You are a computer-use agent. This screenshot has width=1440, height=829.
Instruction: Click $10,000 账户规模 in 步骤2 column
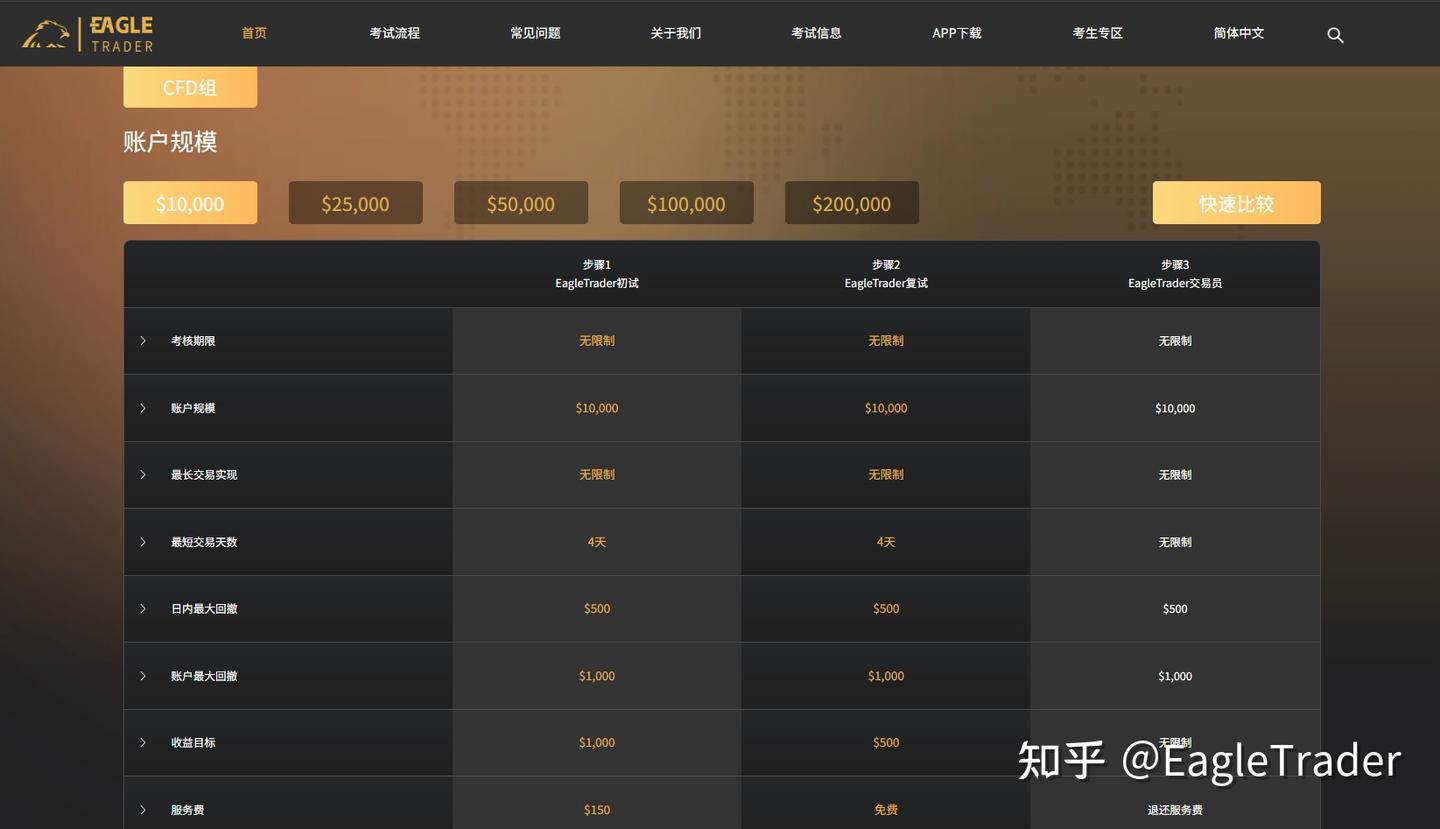(886, 408)
